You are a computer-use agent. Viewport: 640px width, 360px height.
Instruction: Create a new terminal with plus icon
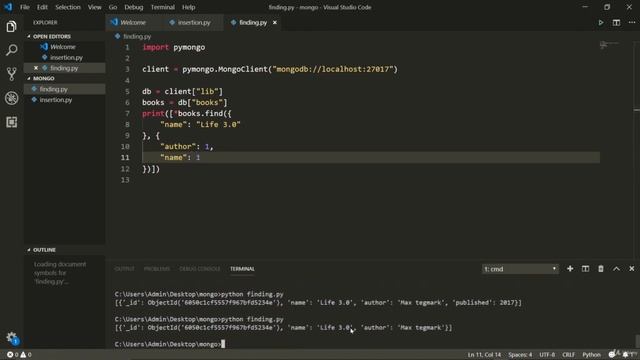(x=570, y=269)
